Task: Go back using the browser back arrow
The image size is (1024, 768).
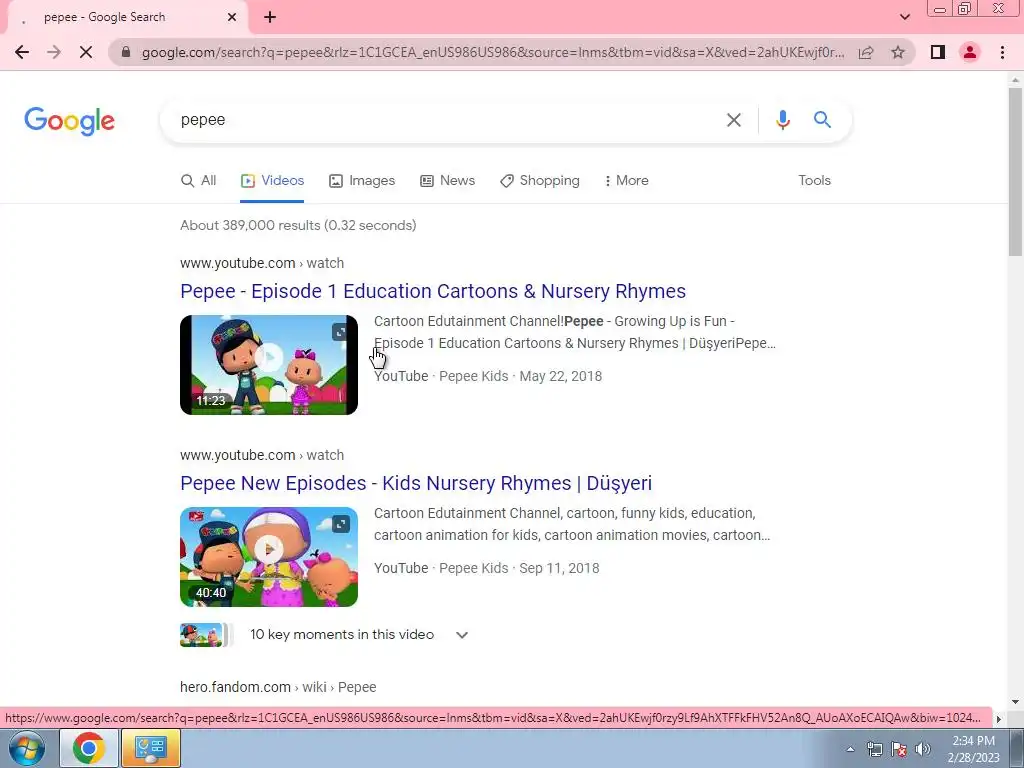Action: click(22, 52)
